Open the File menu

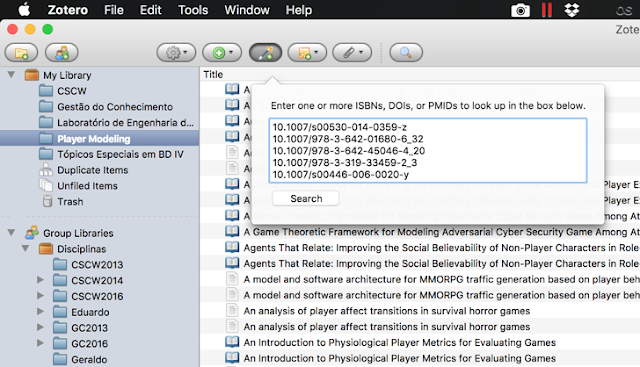113,9
